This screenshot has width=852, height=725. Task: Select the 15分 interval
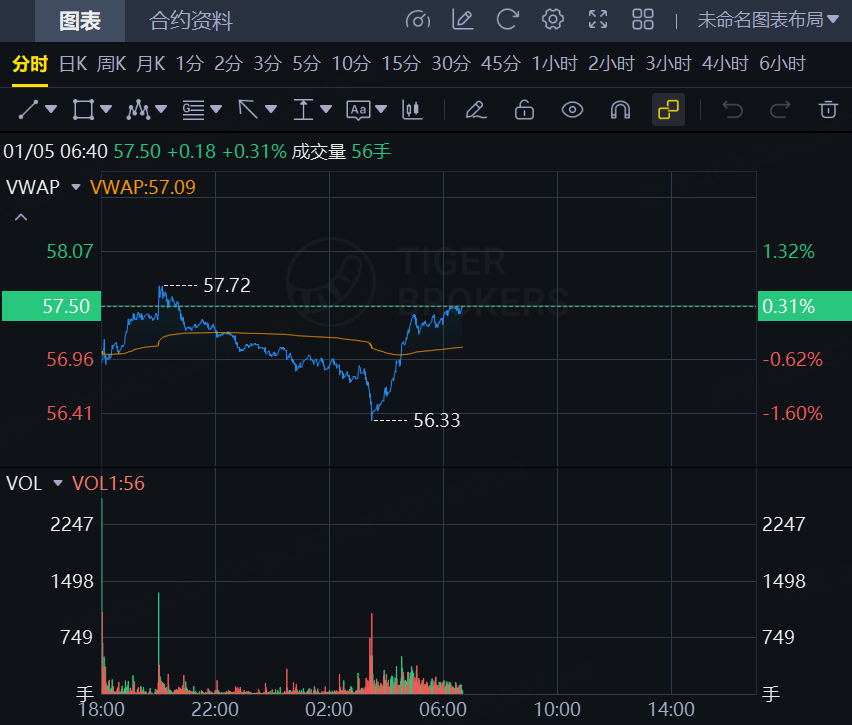pyautogui.click(x=401, y=64)
